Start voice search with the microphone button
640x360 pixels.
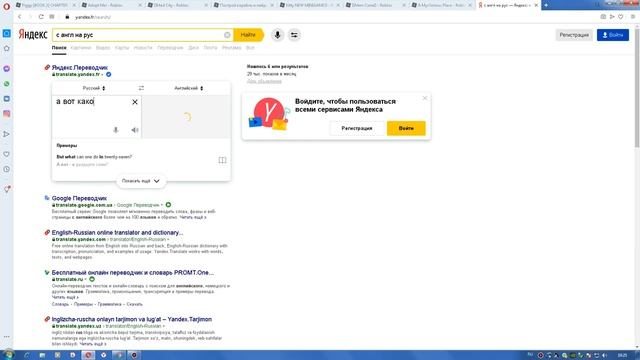pos(278,35)
